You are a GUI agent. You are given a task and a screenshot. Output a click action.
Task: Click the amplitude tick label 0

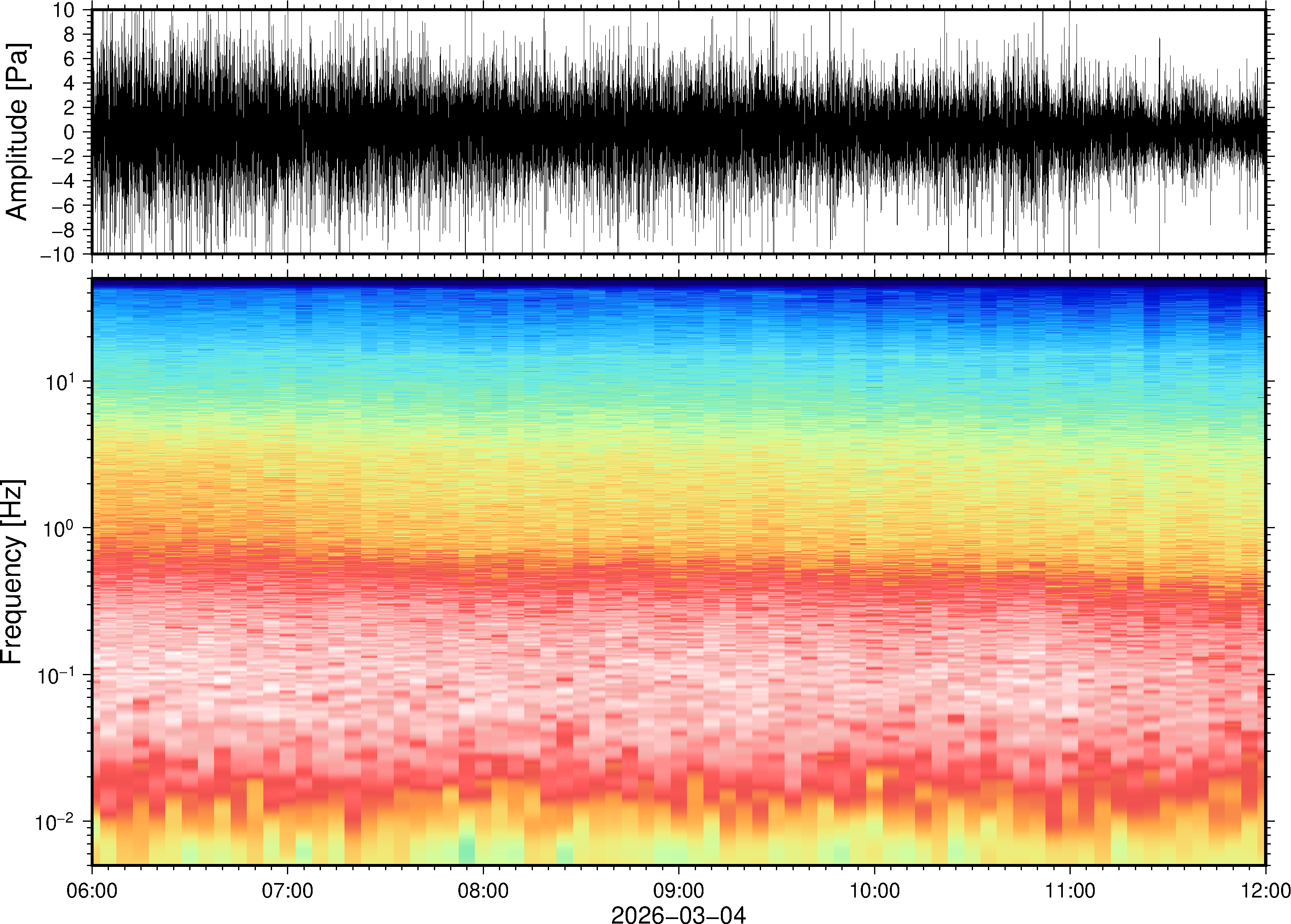click(69, 132)
